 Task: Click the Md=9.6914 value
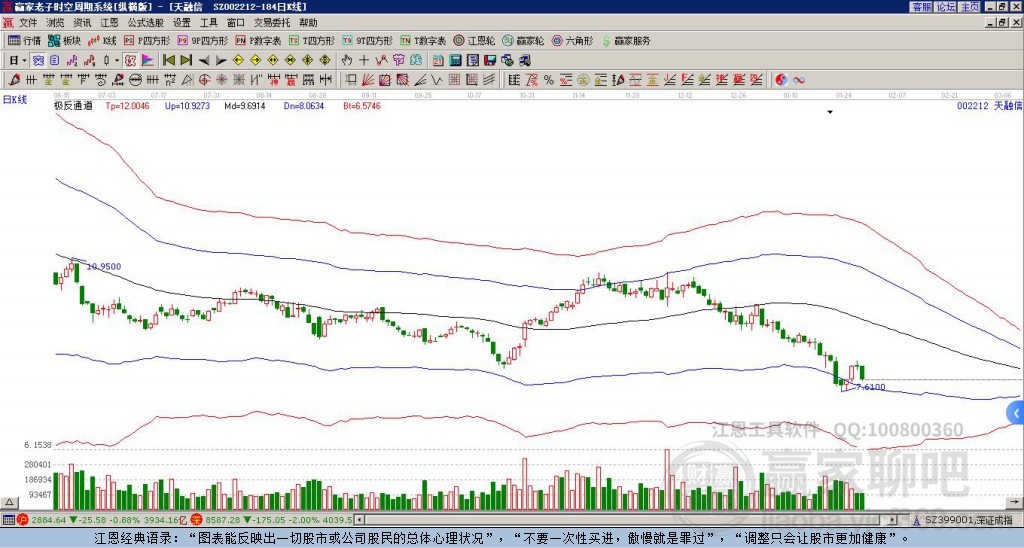pyautogui.click(x=245, y=106)
